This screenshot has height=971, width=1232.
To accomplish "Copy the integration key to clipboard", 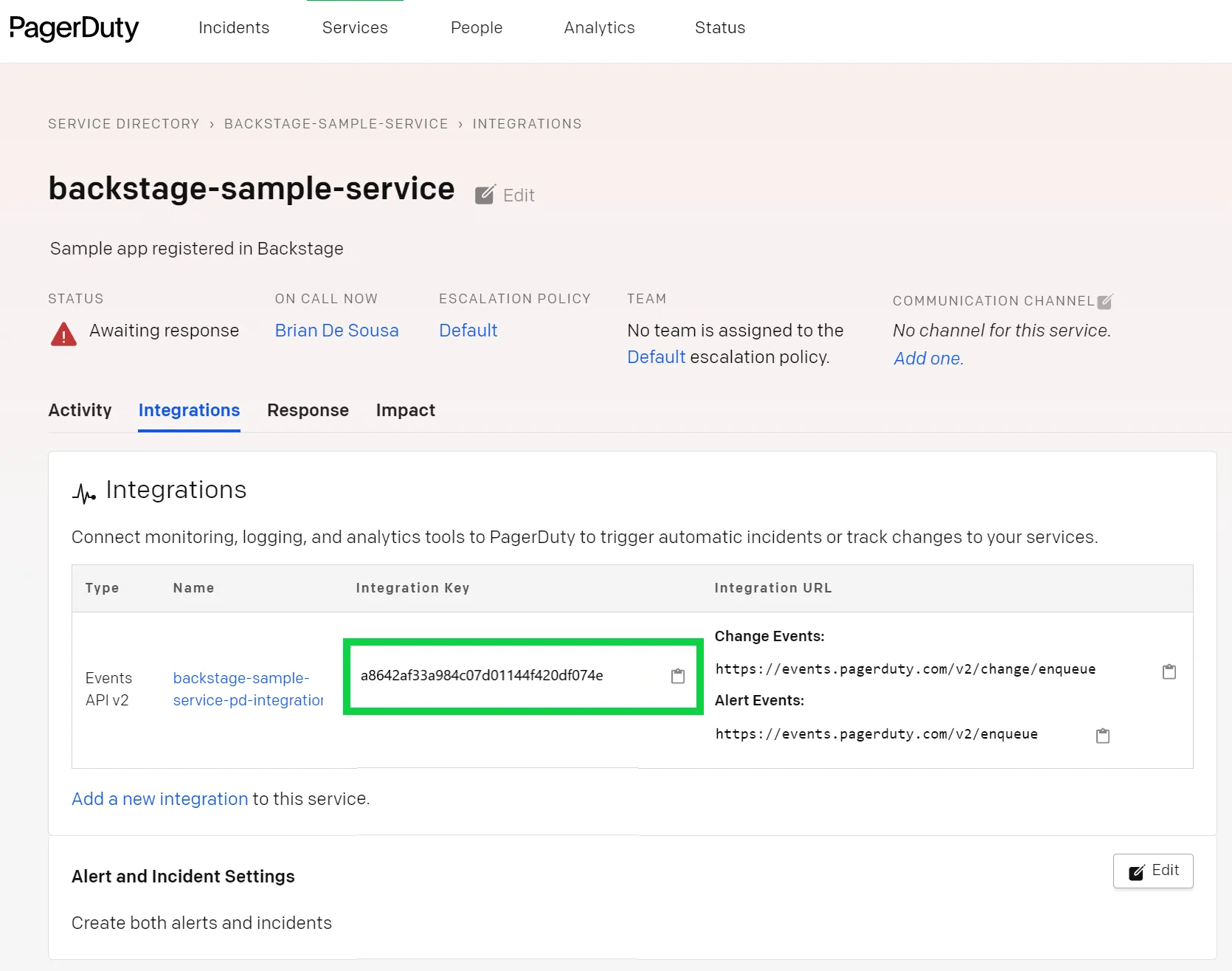I will [677, 676].
